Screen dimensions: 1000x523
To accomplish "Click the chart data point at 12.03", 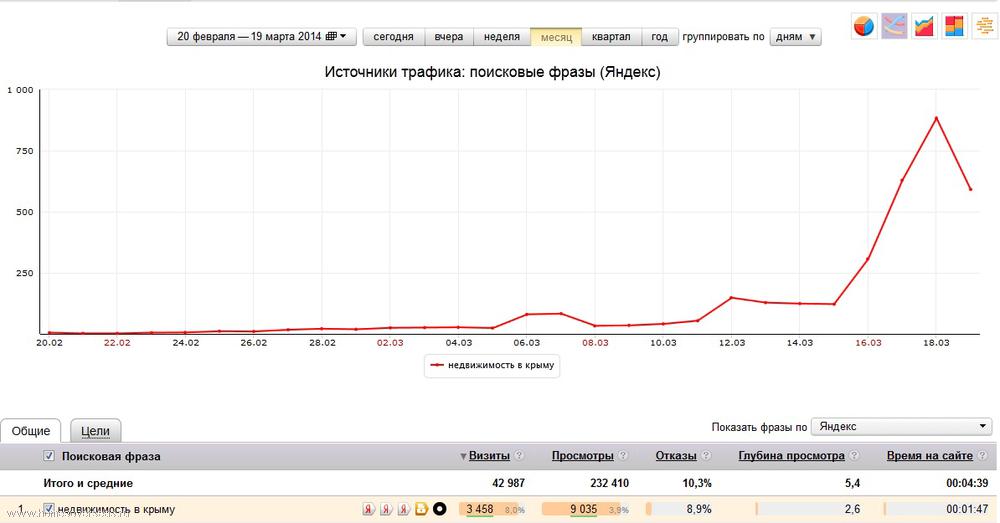I will click(732, 298).
